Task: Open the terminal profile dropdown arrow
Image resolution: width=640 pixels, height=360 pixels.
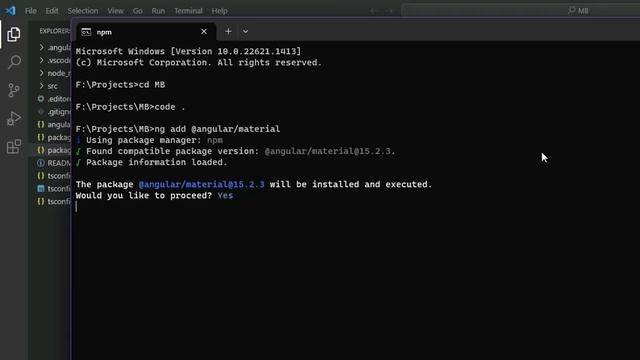Action: (x=245, y=31)
